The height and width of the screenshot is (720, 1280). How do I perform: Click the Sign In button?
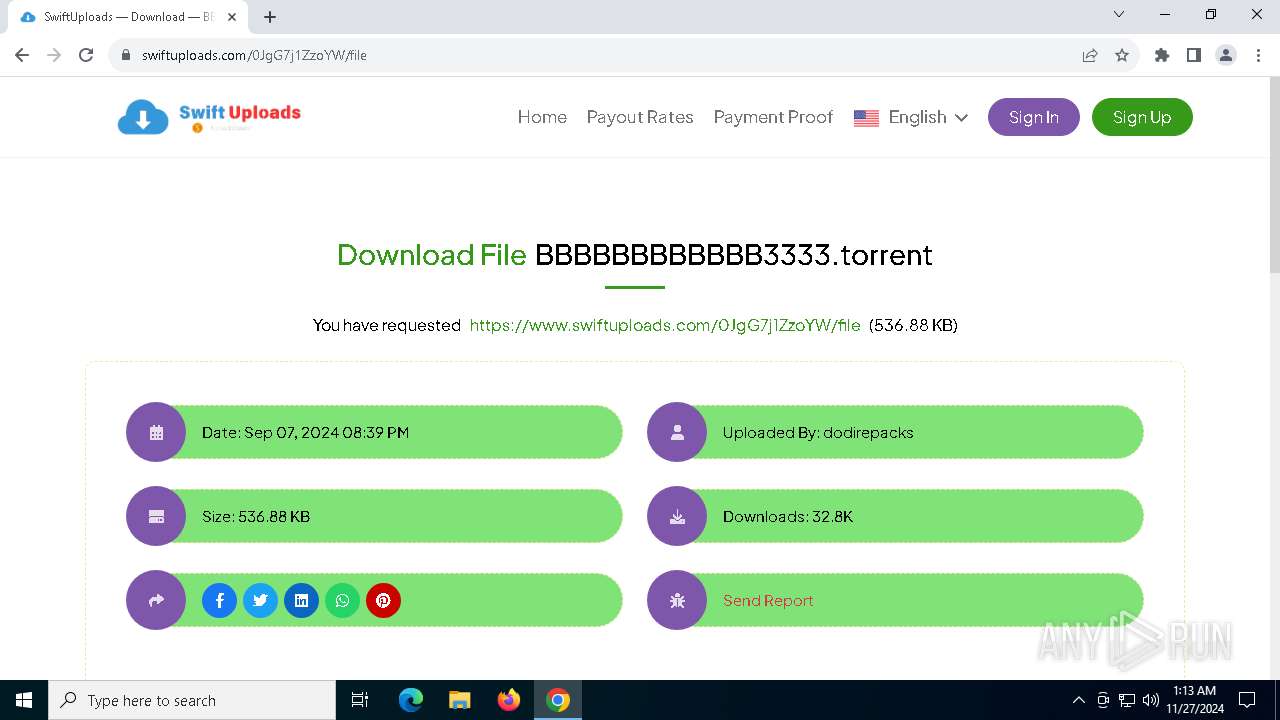click(x=1034, y=117)
